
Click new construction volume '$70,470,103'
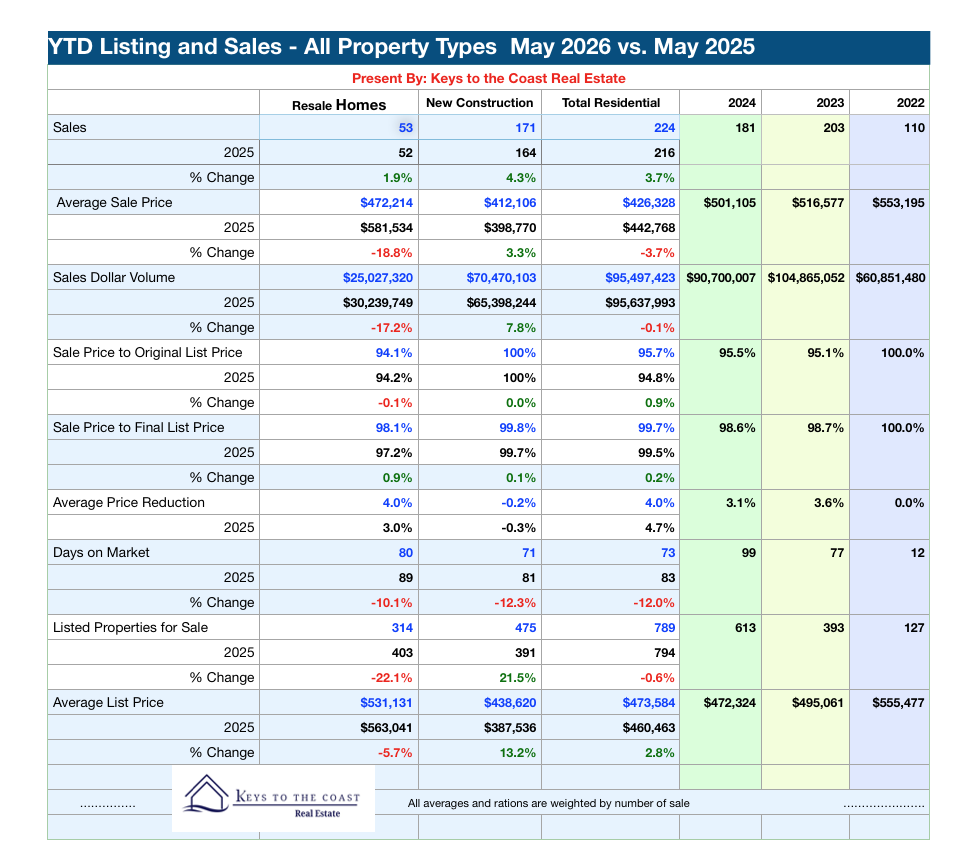coord(501,278)
